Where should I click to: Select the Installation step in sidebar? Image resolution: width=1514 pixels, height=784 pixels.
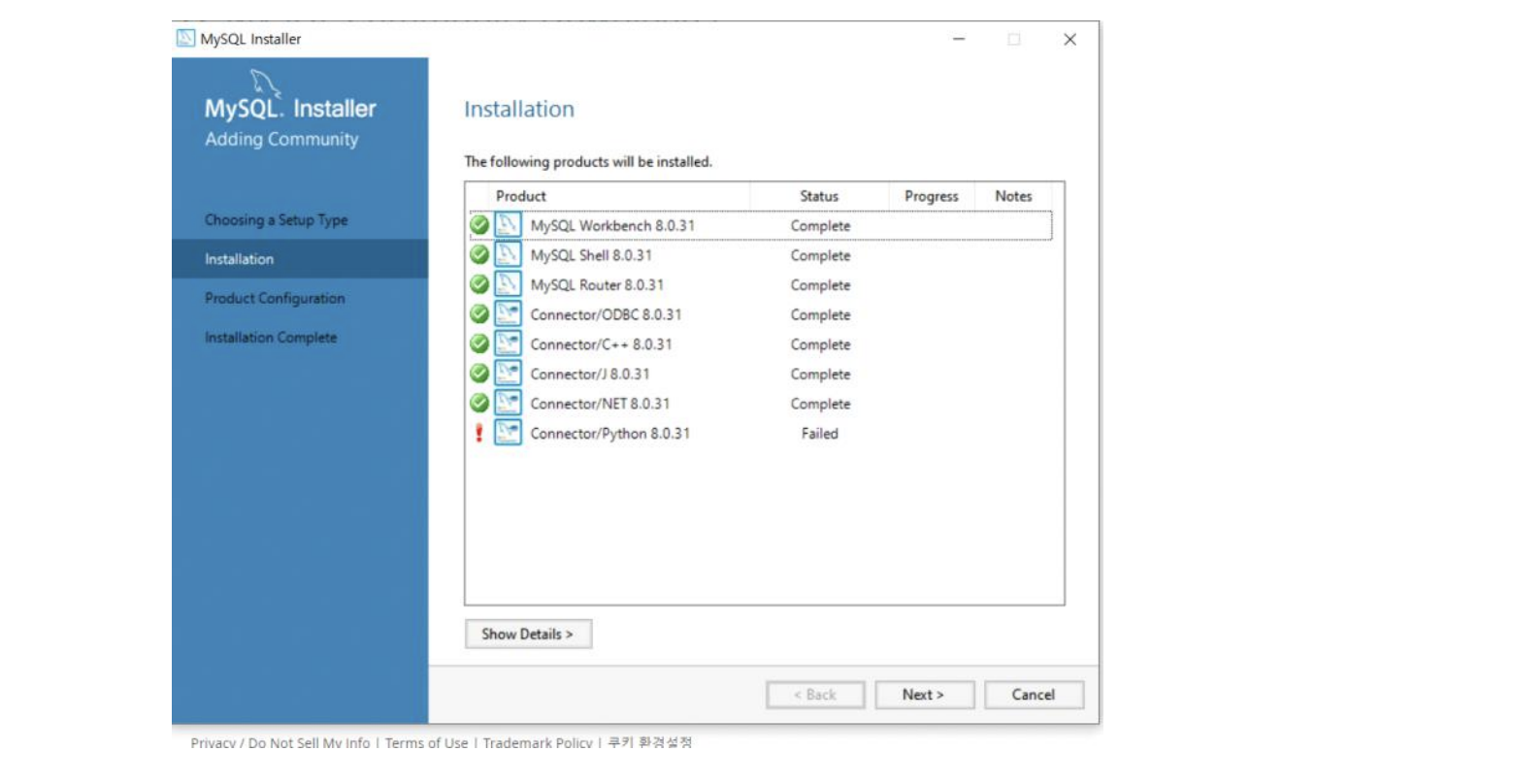pos(300,259)
